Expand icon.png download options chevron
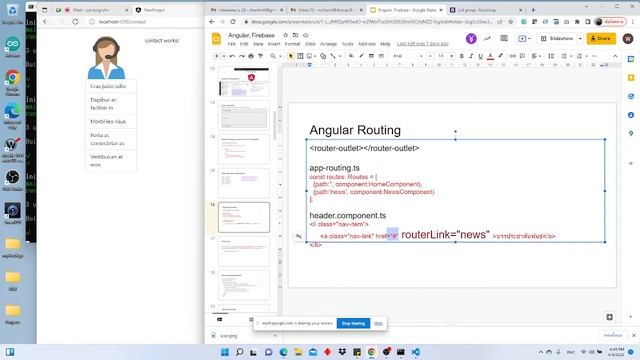 tap(275, 336)
